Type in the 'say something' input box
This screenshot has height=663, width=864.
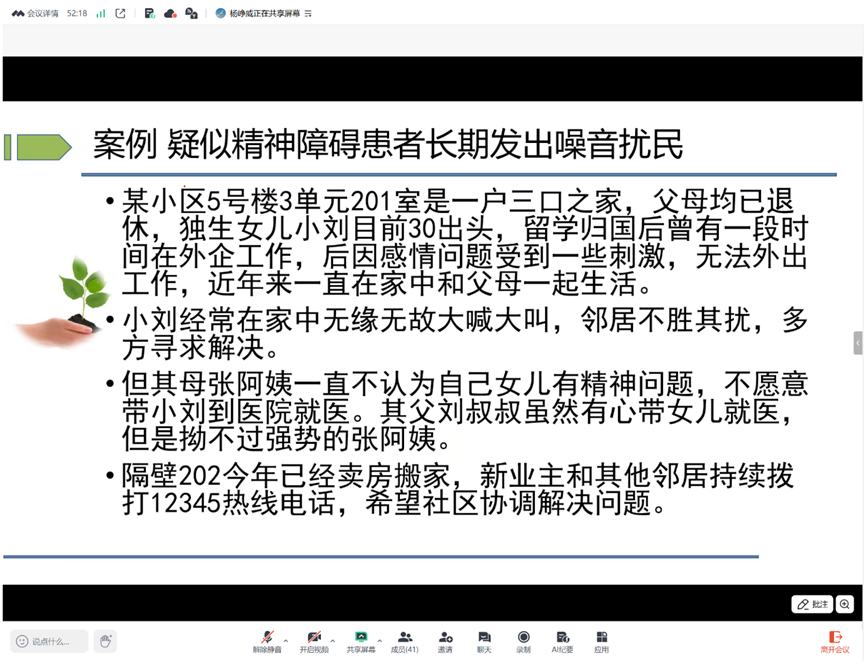(x=50, y=641)
